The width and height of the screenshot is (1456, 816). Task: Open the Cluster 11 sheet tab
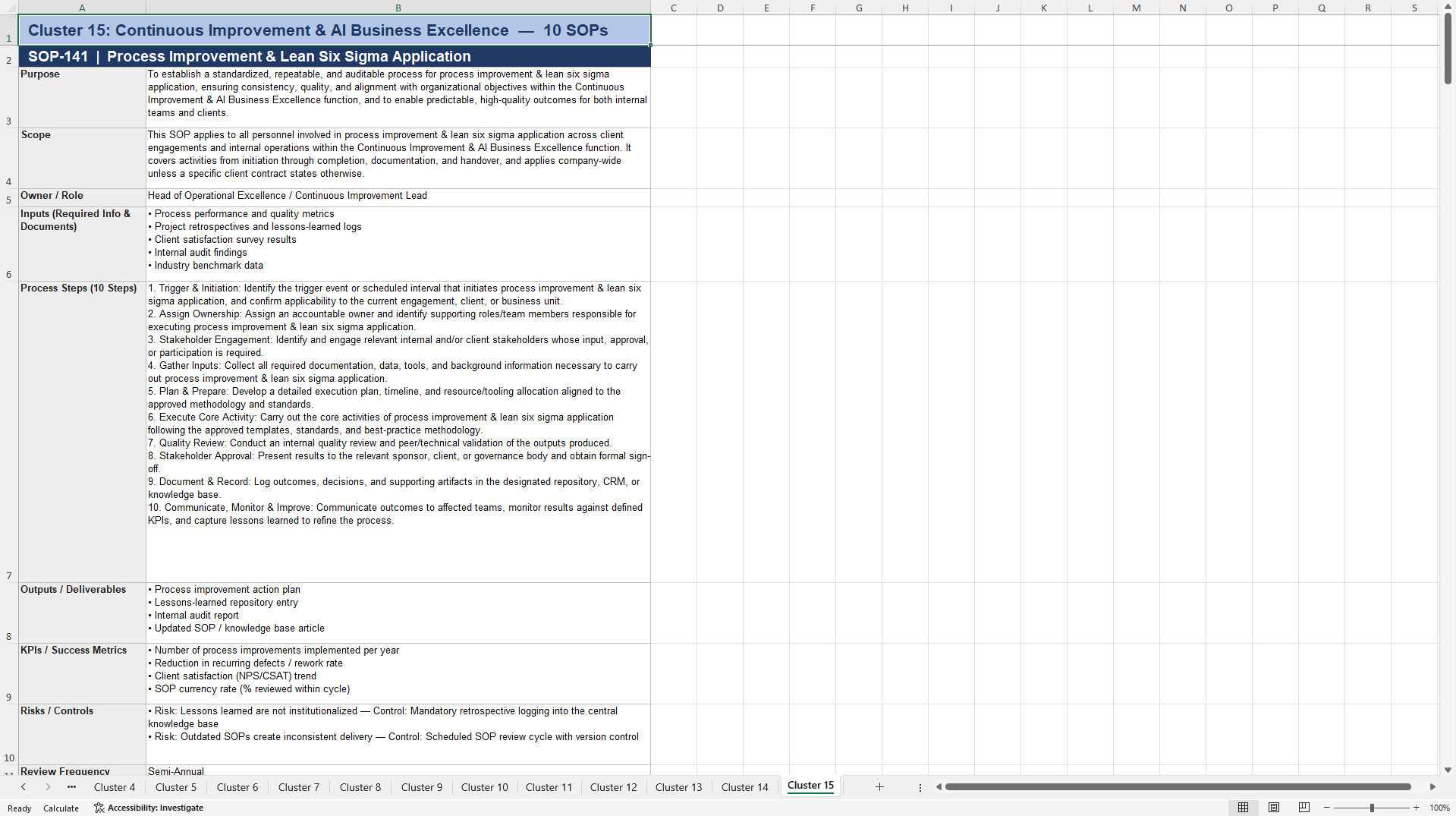pos(549,787)
